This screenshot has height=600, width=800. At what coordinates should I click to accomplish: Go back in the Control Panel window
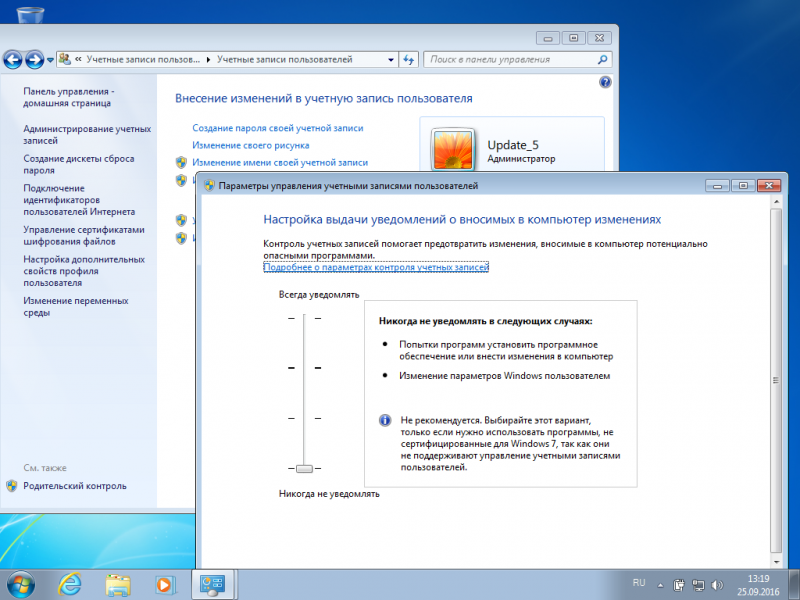click(13, 60)
